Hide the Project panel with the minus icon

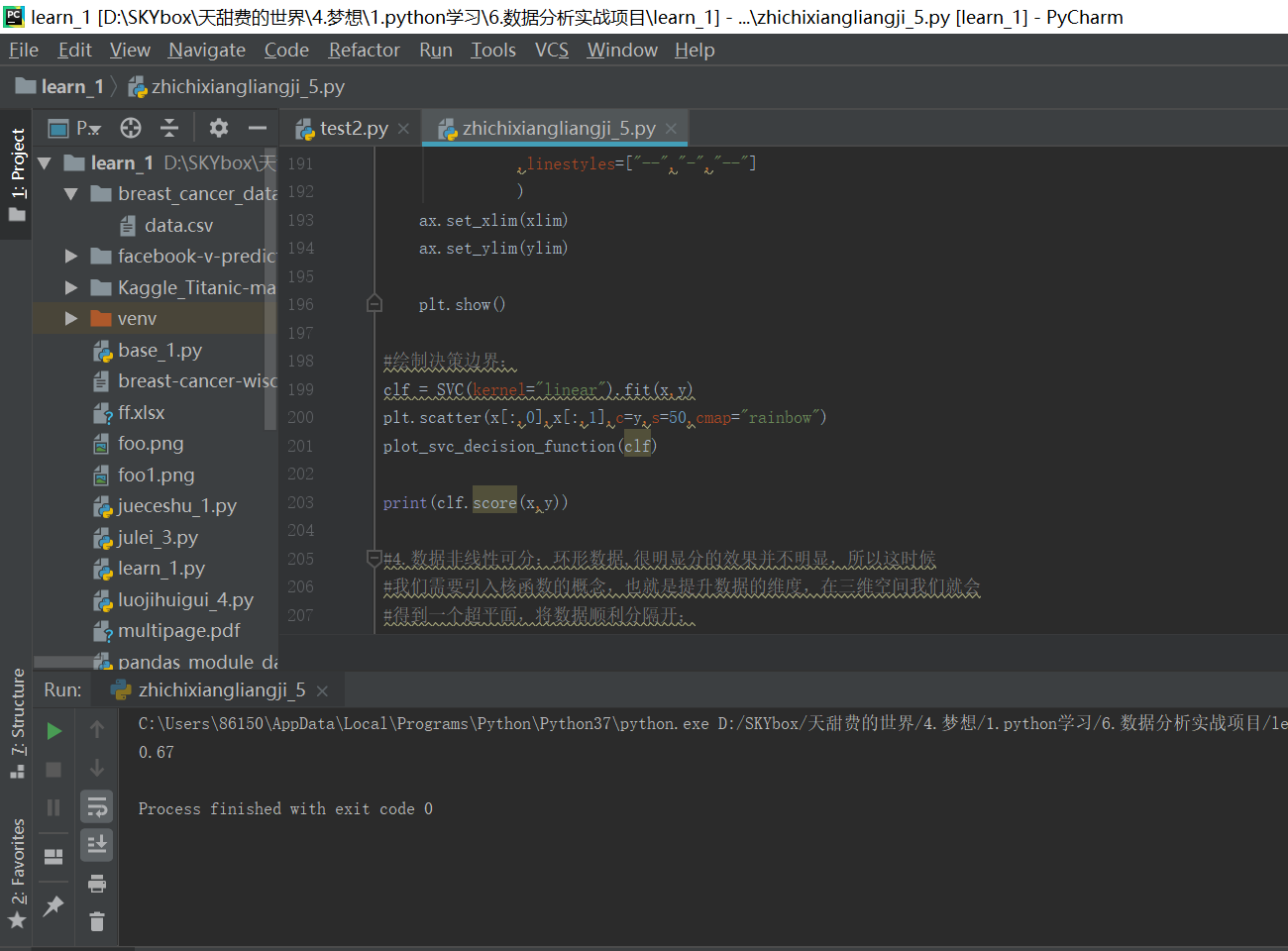257,128
